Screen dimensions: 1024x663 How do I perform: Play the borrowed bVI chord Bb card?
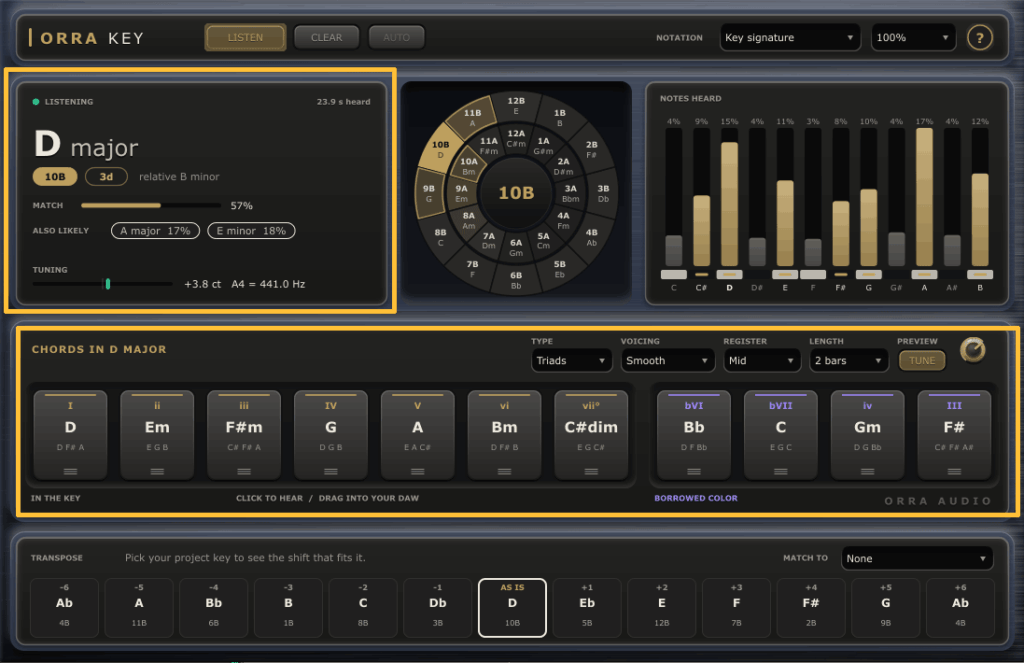(x=694, y=434)
